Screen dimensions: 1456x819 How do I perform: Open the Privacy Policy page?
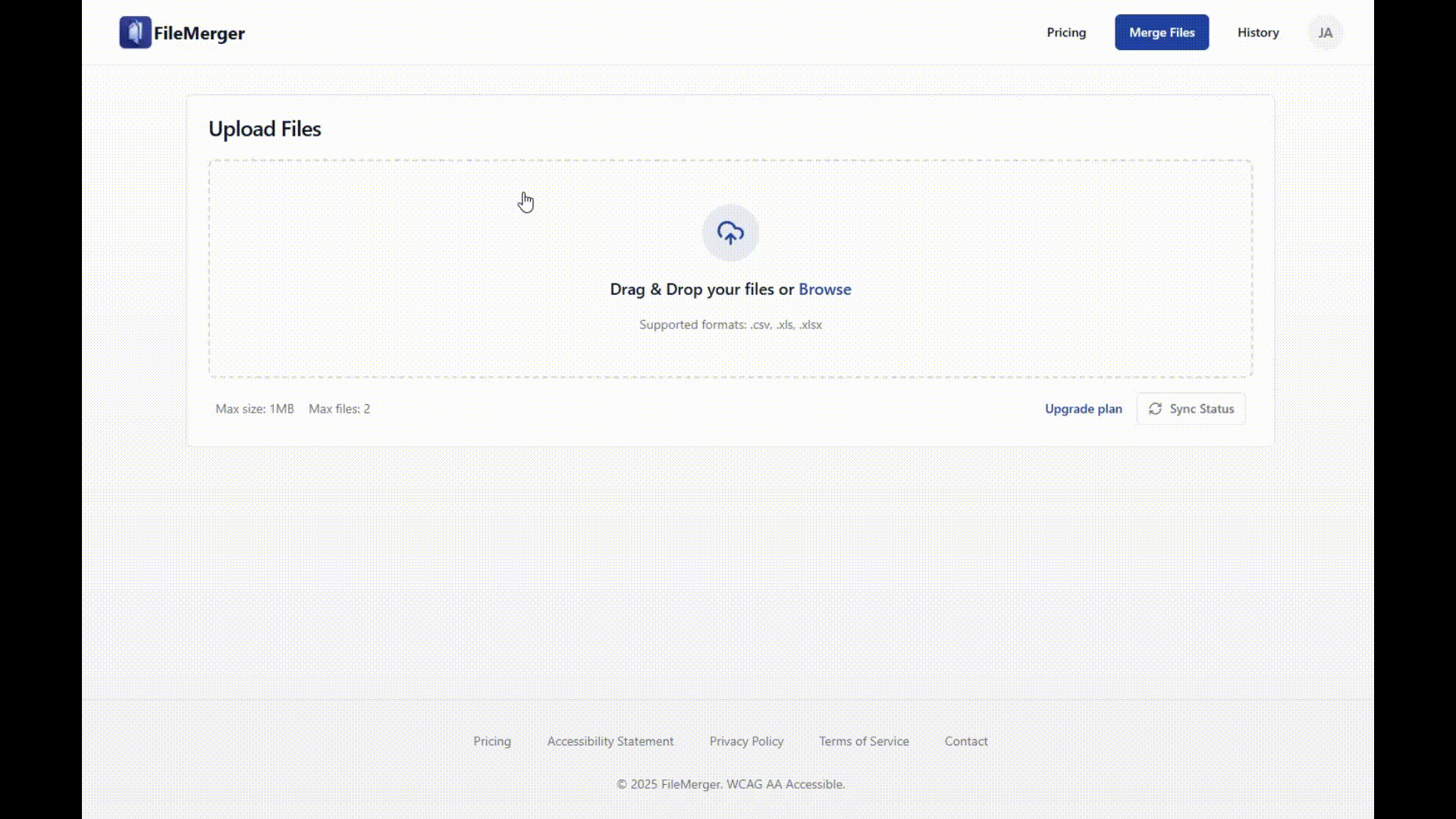746,741
